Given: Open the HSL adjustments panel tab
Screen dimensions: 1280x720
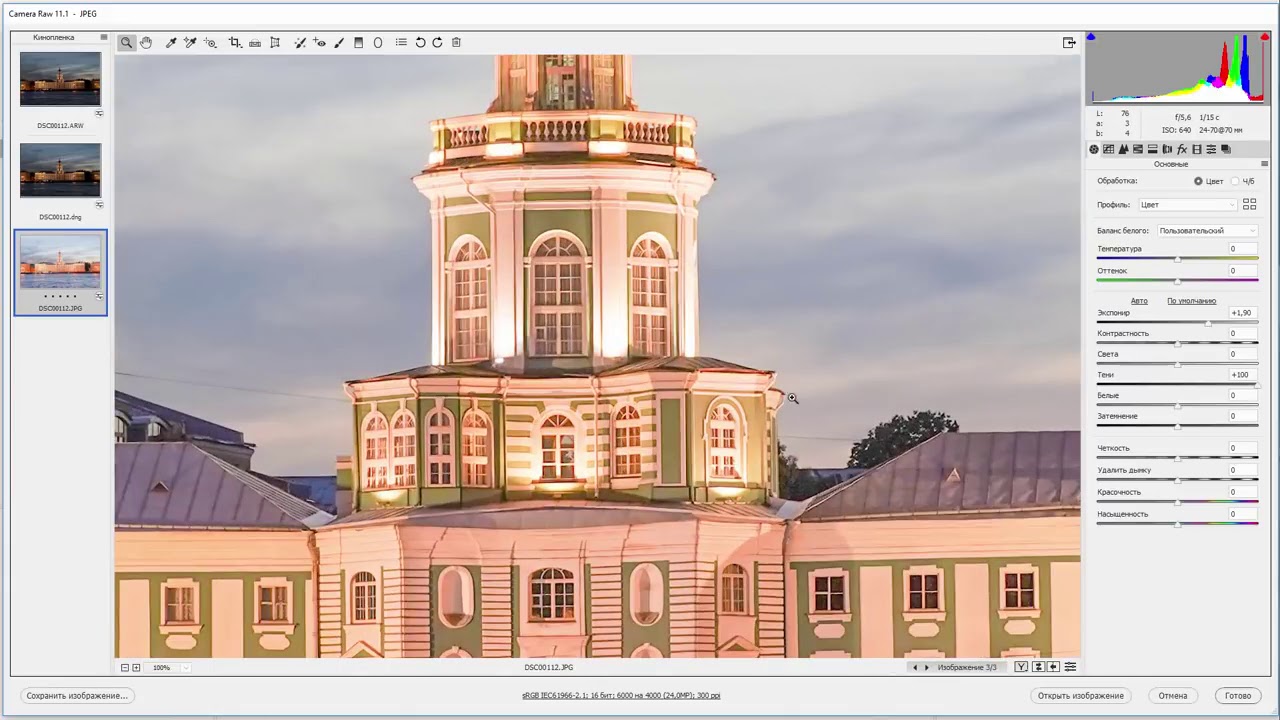Looking at the screenshot, I should pos(1138,149).
